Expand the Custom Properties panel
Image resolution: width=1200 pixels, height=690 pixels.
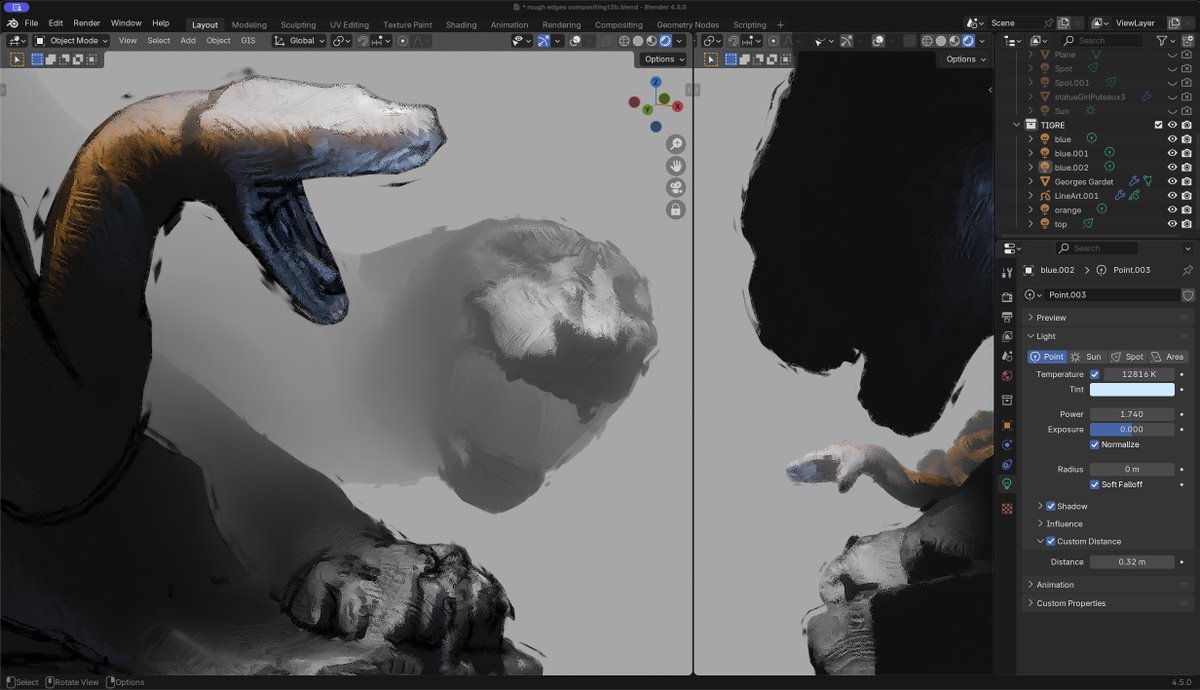point(1108,603)
